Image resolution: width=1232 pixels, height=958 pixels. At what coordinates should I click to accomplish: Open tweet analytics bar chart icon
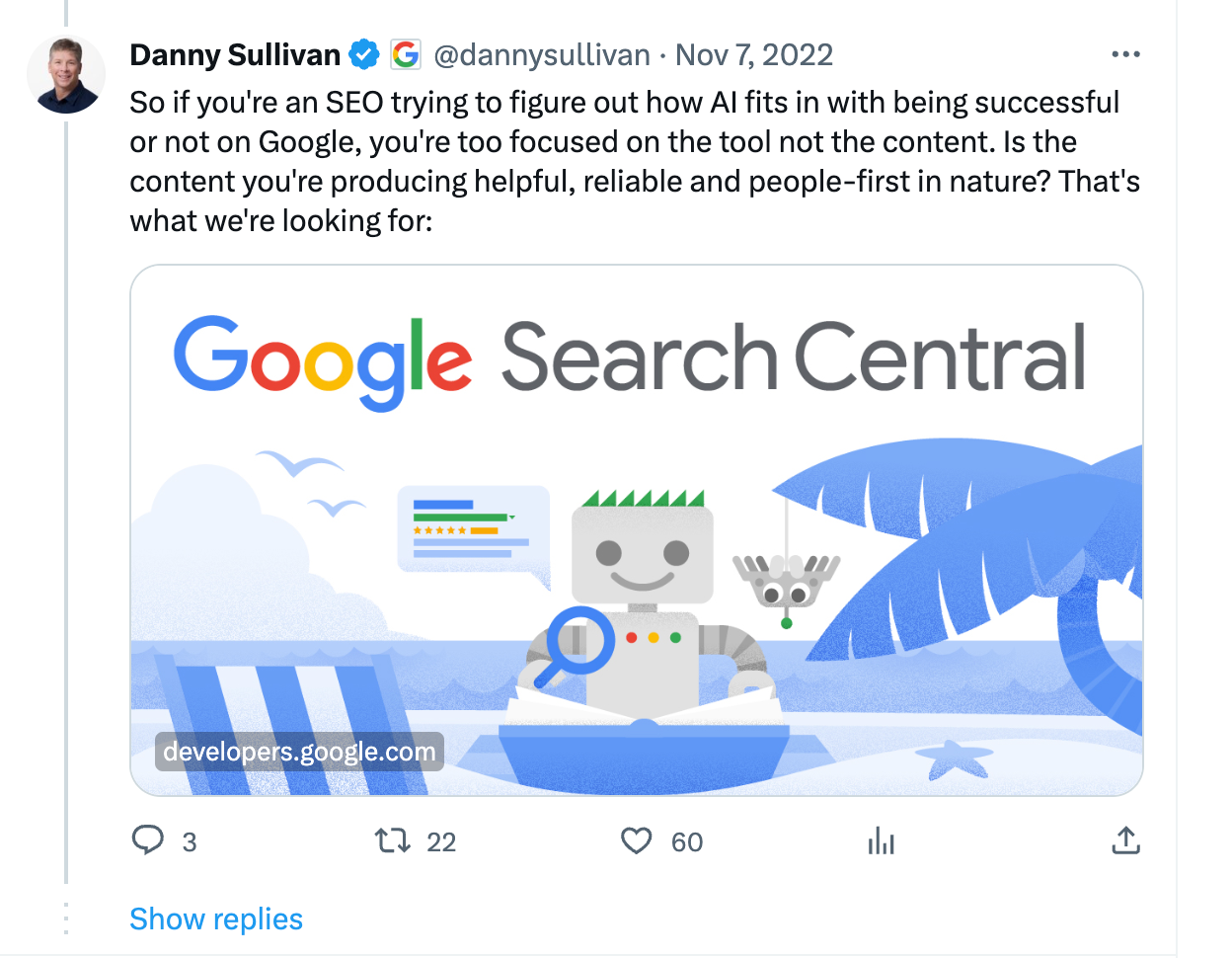pos(881,841)
